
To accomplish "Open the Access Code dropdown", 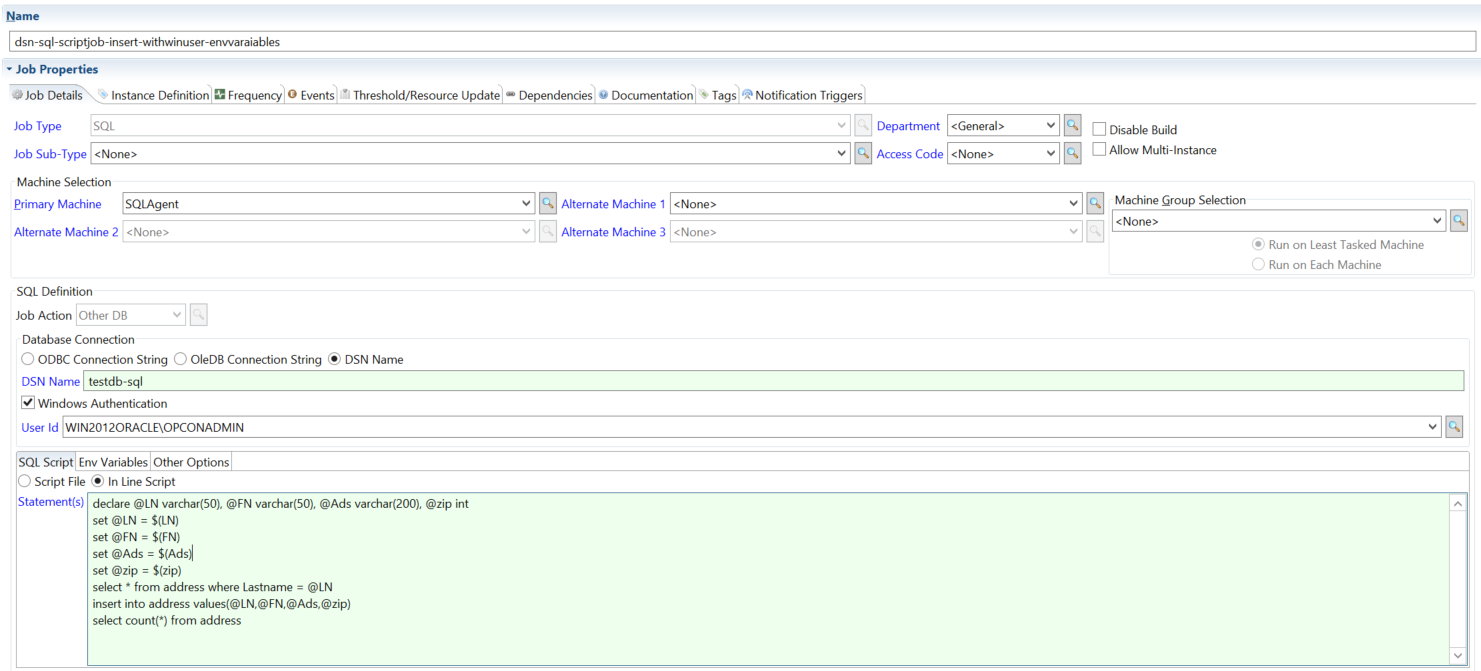I will click(1051, 154).
